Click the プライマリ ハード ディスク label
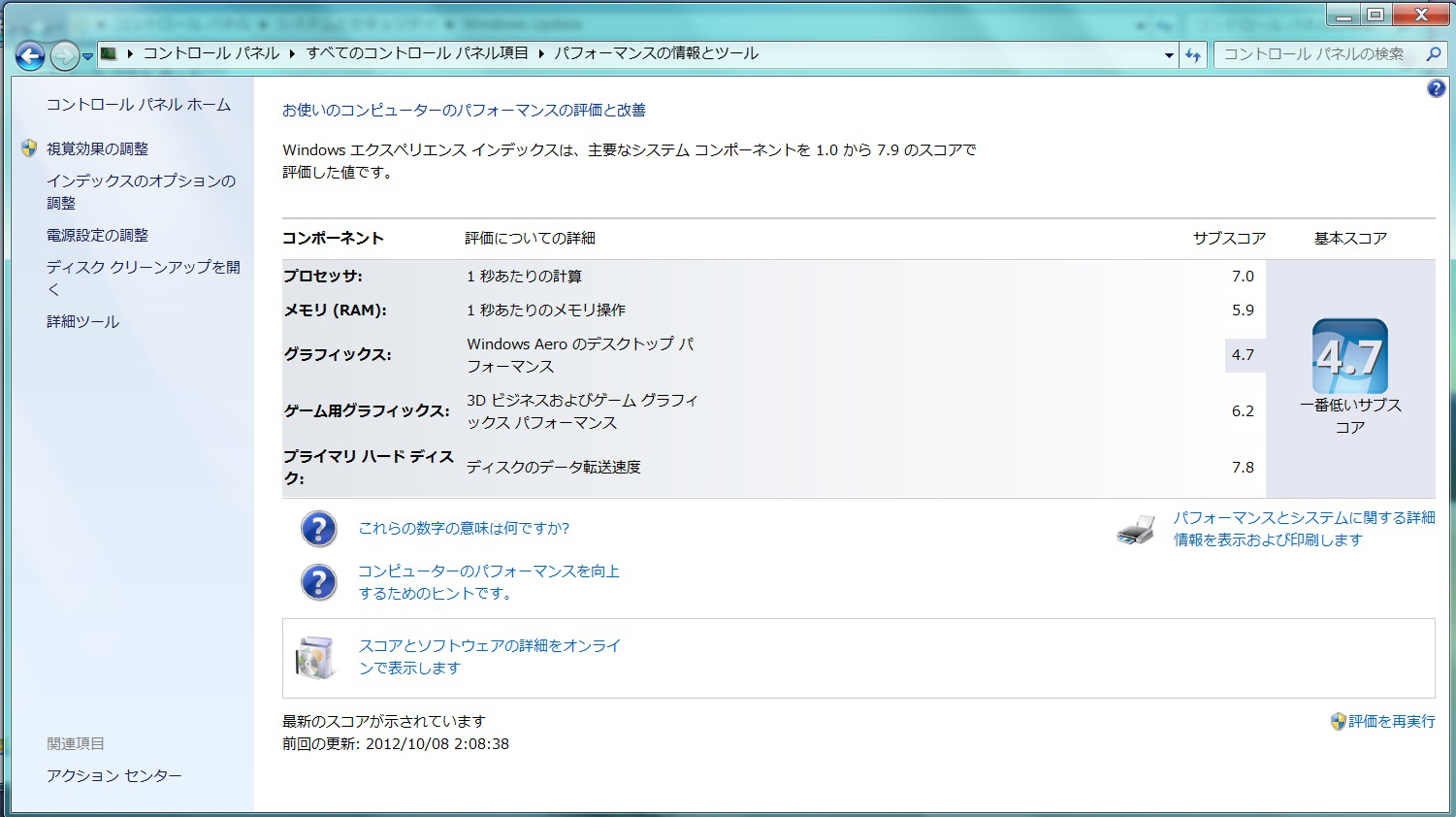The image size is (1456, 817). 369,467
